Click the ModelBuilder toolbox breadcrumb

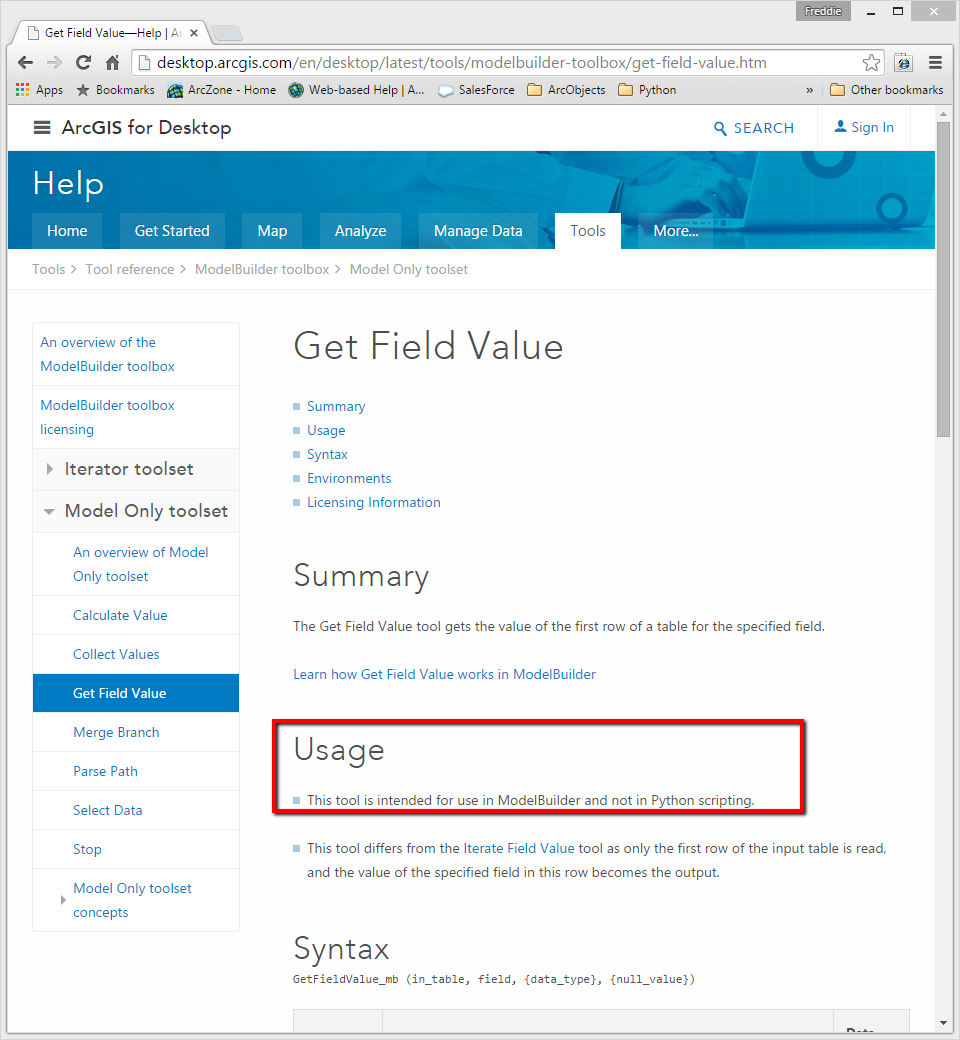click(x=262, y=269)
